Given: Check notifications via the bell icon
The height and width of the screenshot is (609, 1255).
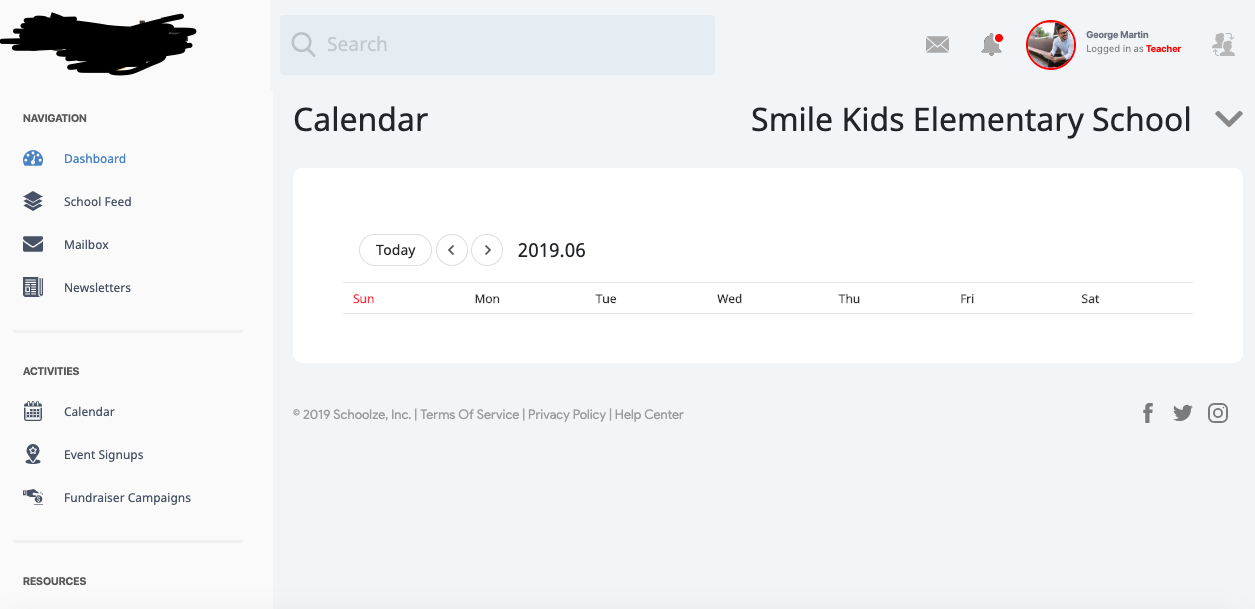Looking at the screenshot, I should (989, 44).
